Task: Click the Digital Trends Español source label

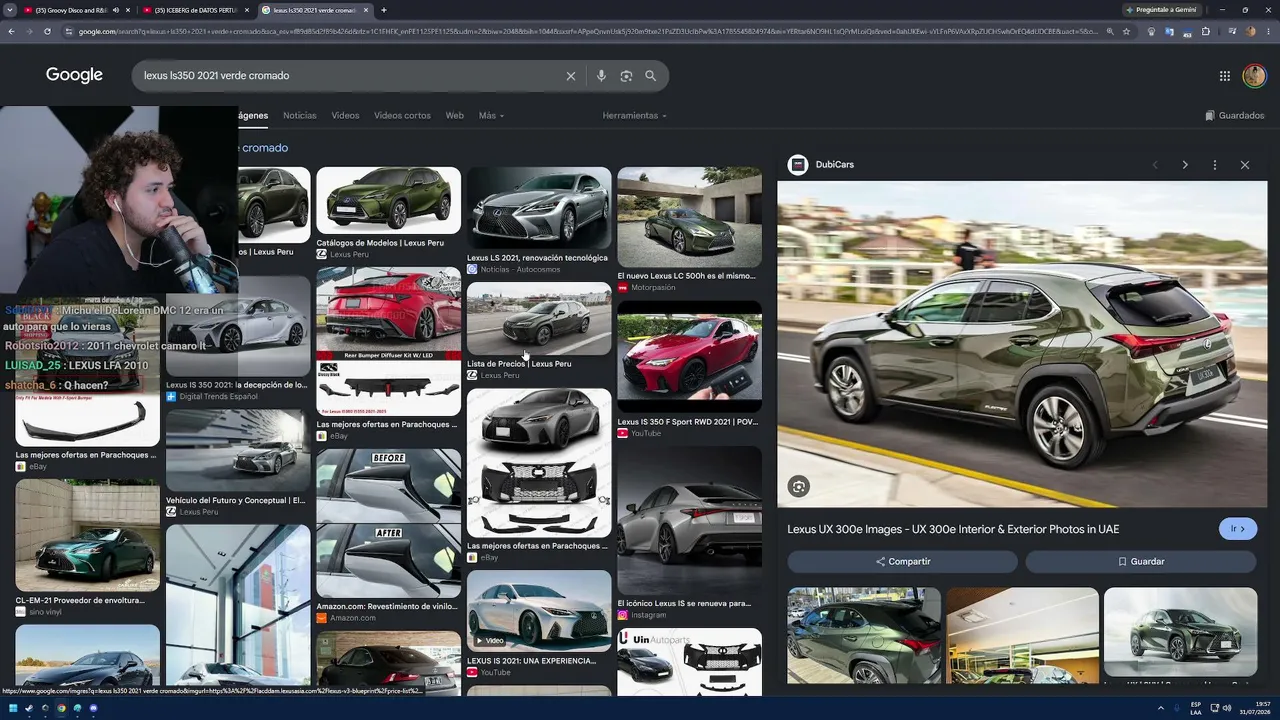Action: pyautogui.click(x=218, y=397)
